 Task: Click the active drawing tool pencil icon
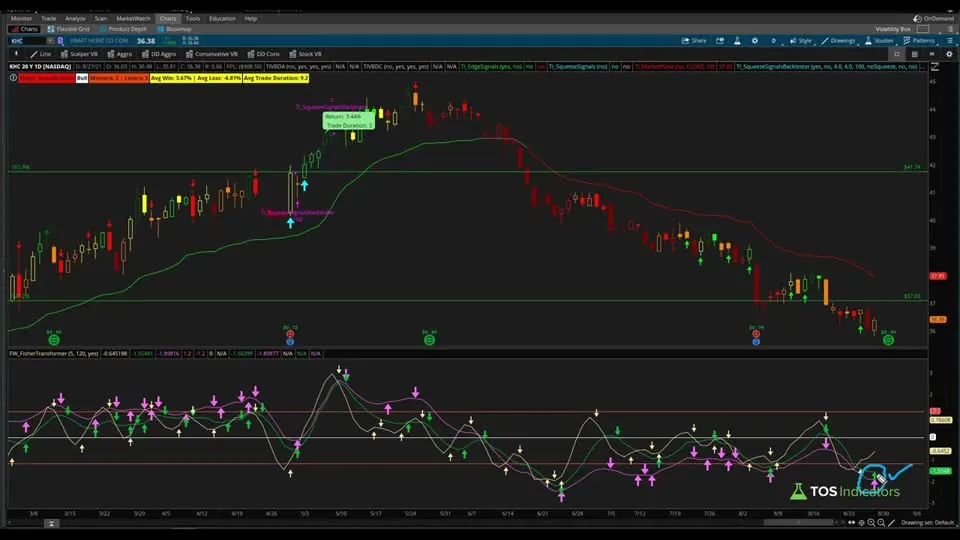pos(891,522)
